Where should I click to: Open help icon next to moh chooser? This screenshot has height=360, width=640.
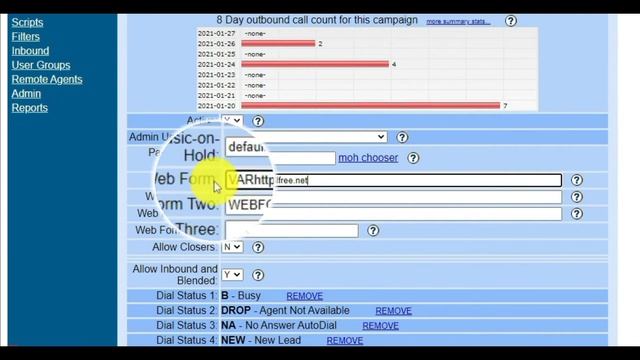click(x=413, y=158)
